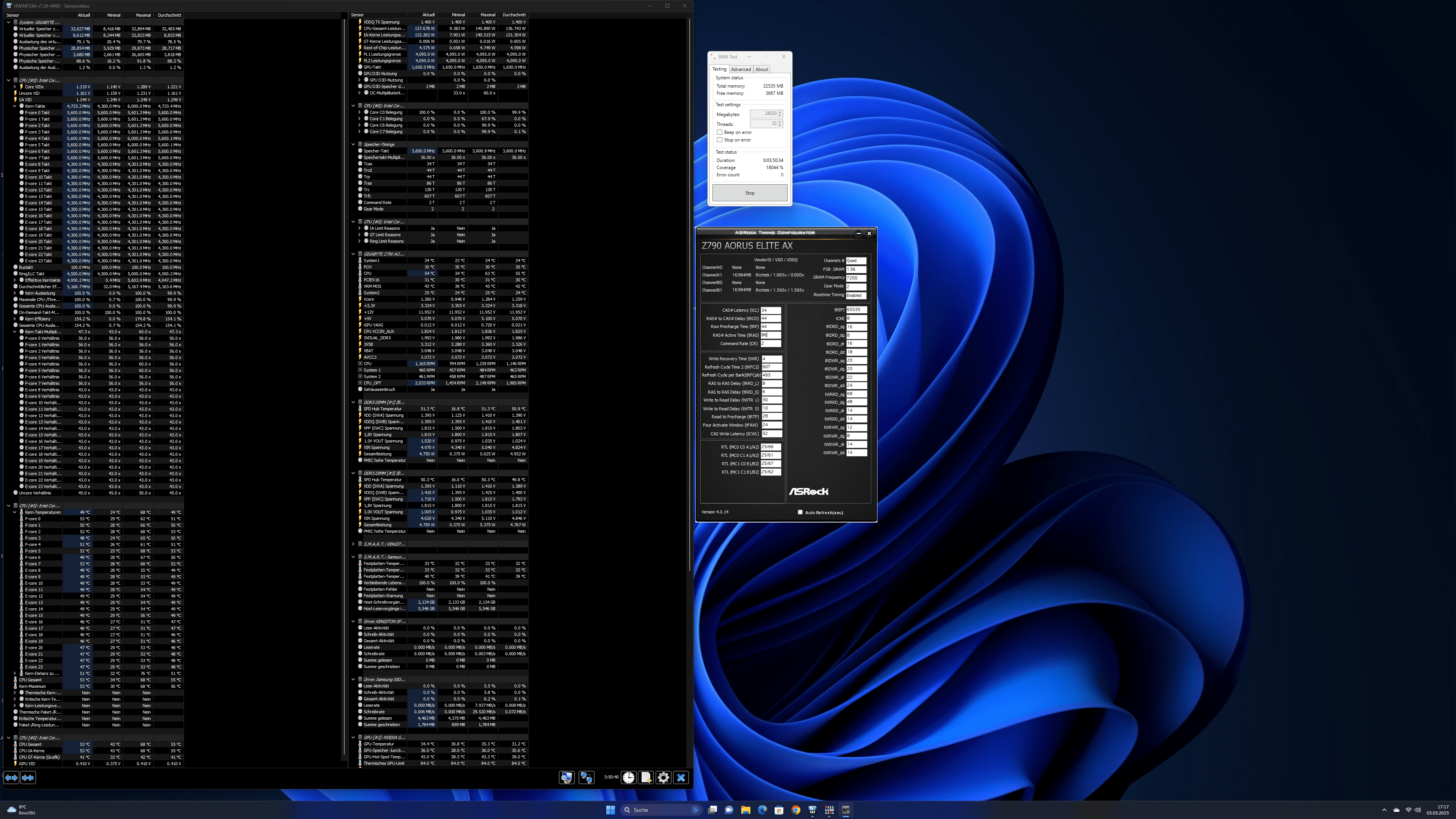This screenshot has width=1456, height=819.
Task: Collapse GIGABYTE Z790 AORUS sensor group
Action: [x=353, y=254]
